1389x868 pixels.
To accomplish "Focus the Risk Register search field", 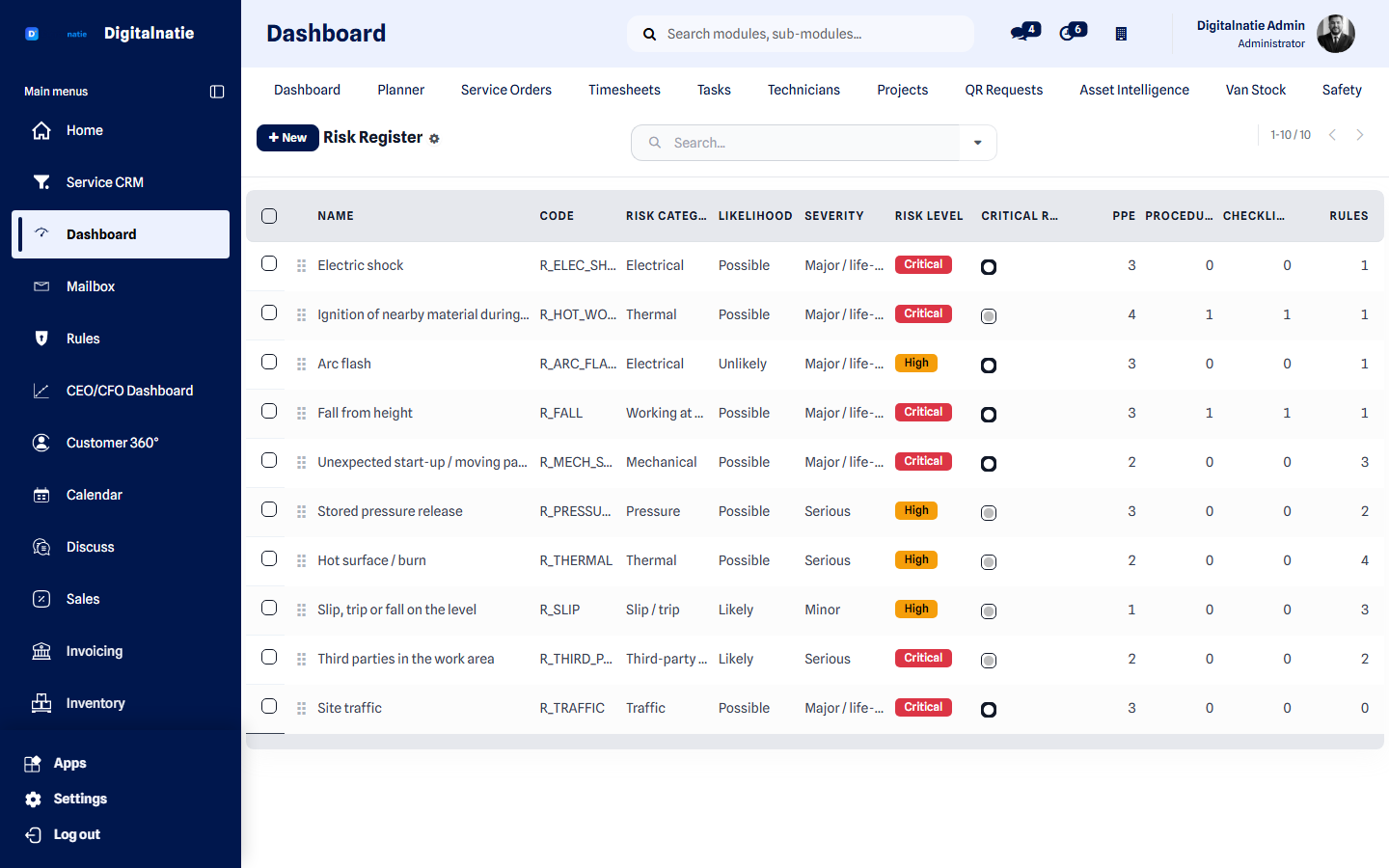I will point(796,143).
